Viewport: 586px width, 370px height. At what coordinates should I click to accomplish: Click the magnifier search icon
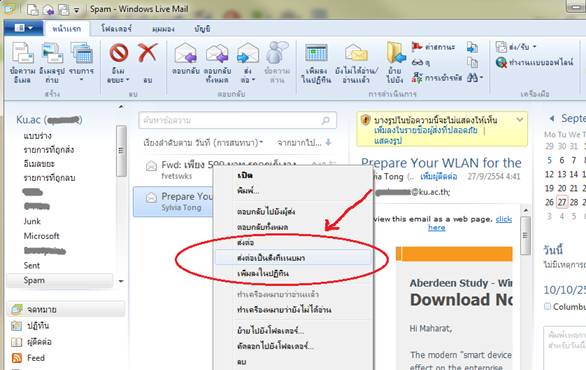(x=326, y=120)
